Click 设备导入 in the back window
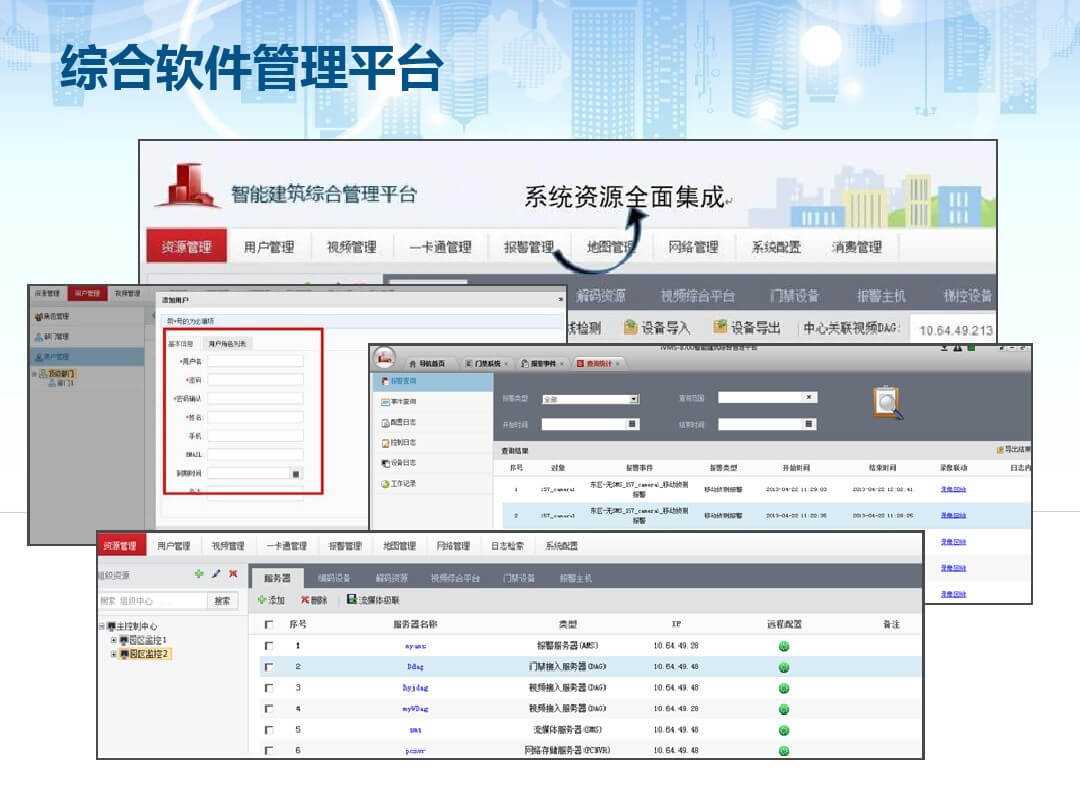1080x810 pixels. coord(656,328)
